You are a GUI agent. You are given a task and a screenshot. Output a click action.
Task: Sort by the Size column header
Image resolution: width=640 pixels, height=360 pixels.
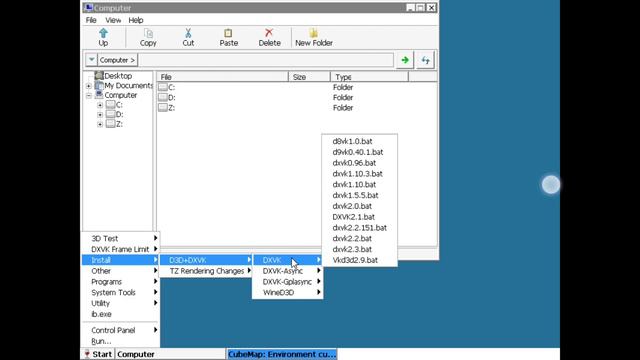pos(309,77)
